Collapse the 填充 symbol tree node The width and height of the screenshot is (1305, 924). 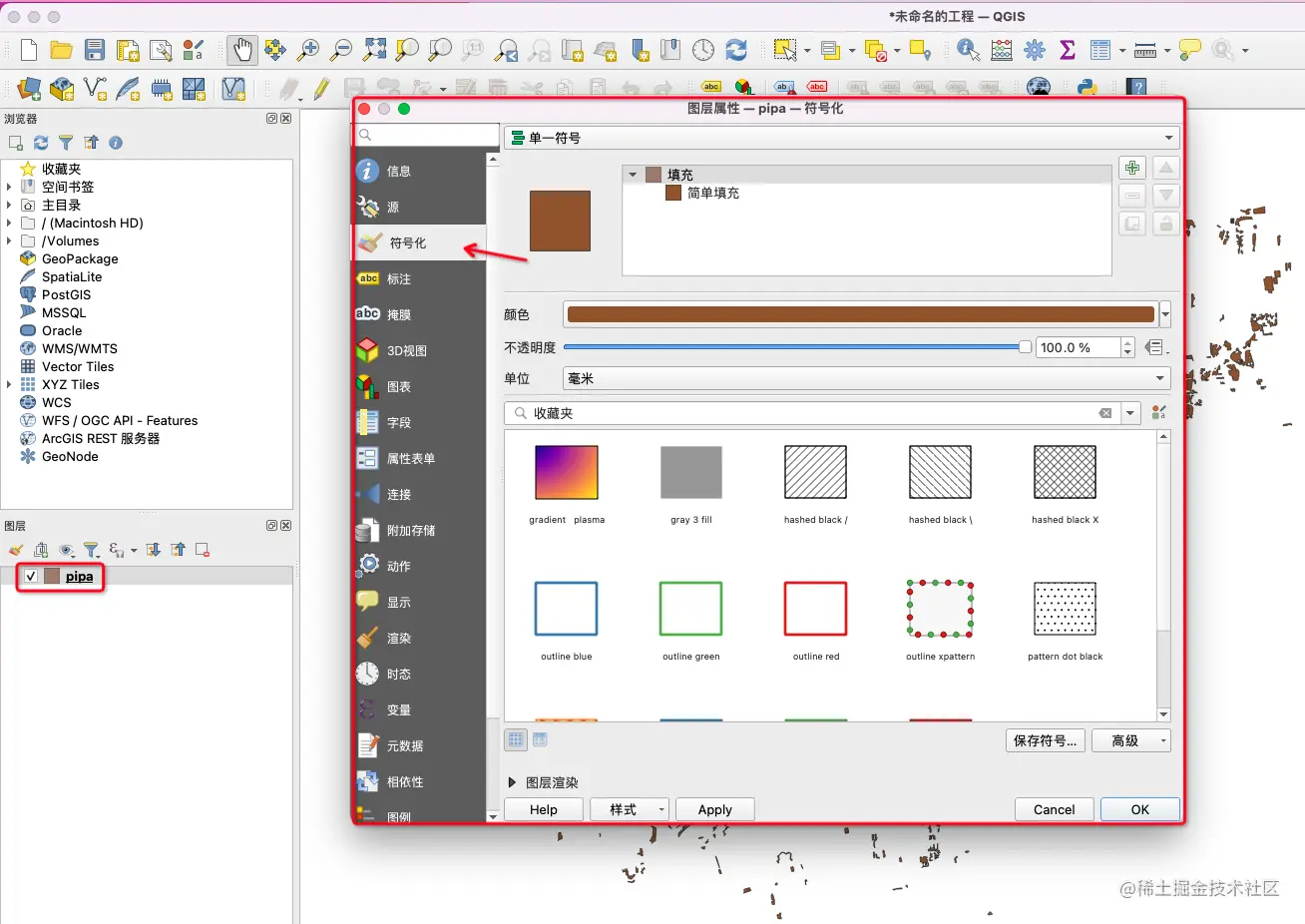pyautogui.click(x=633, y=175)
